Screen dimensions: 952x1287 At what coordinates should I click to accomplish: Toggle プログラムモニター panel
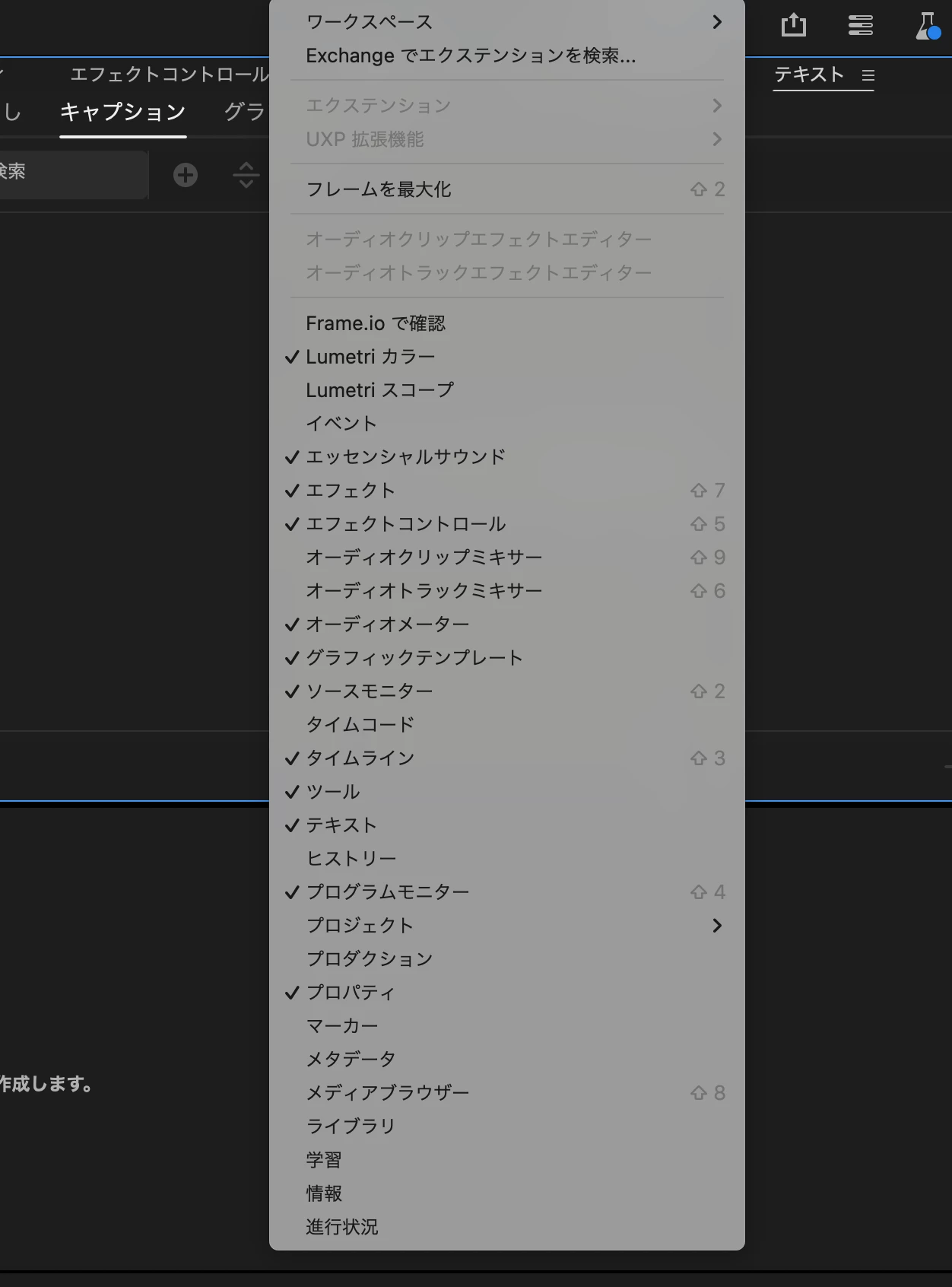(x=507, y=892)
